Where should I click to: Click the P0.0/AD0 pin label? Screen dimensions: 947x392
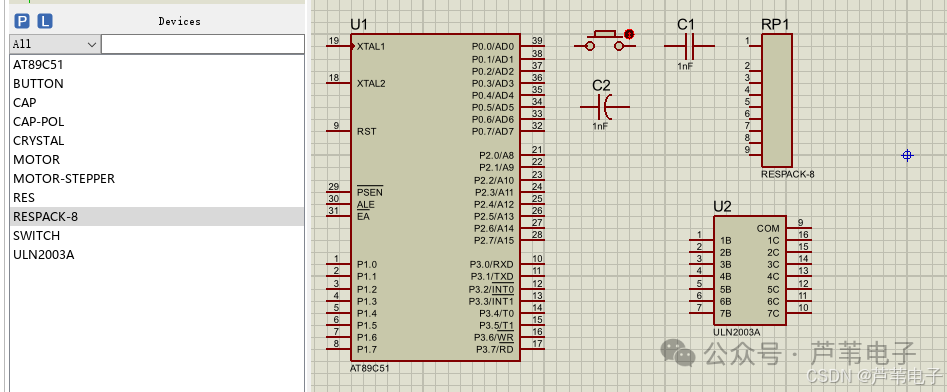pyautogui.click(x=493, y=47)
